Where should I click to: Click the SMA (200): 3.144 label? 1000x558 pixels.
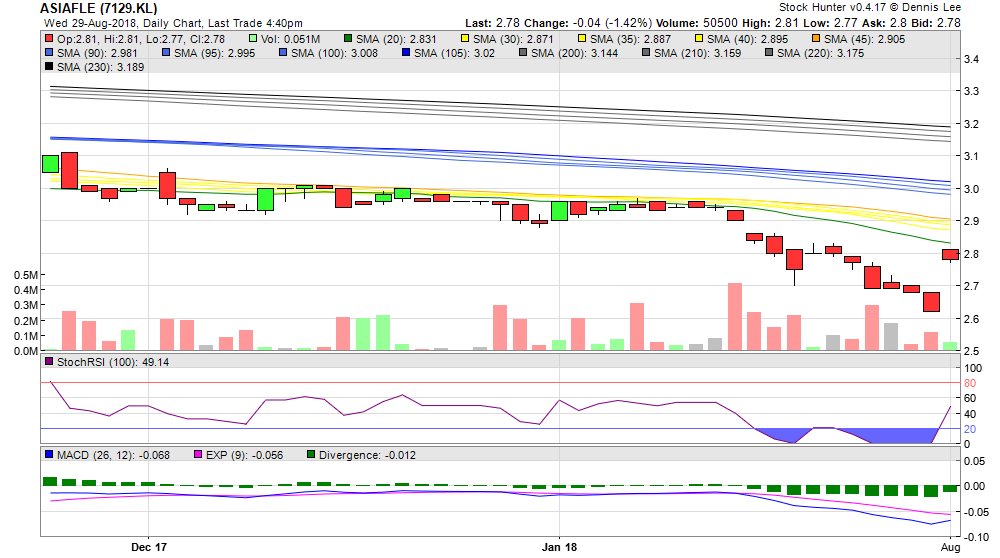coord(575,53)
